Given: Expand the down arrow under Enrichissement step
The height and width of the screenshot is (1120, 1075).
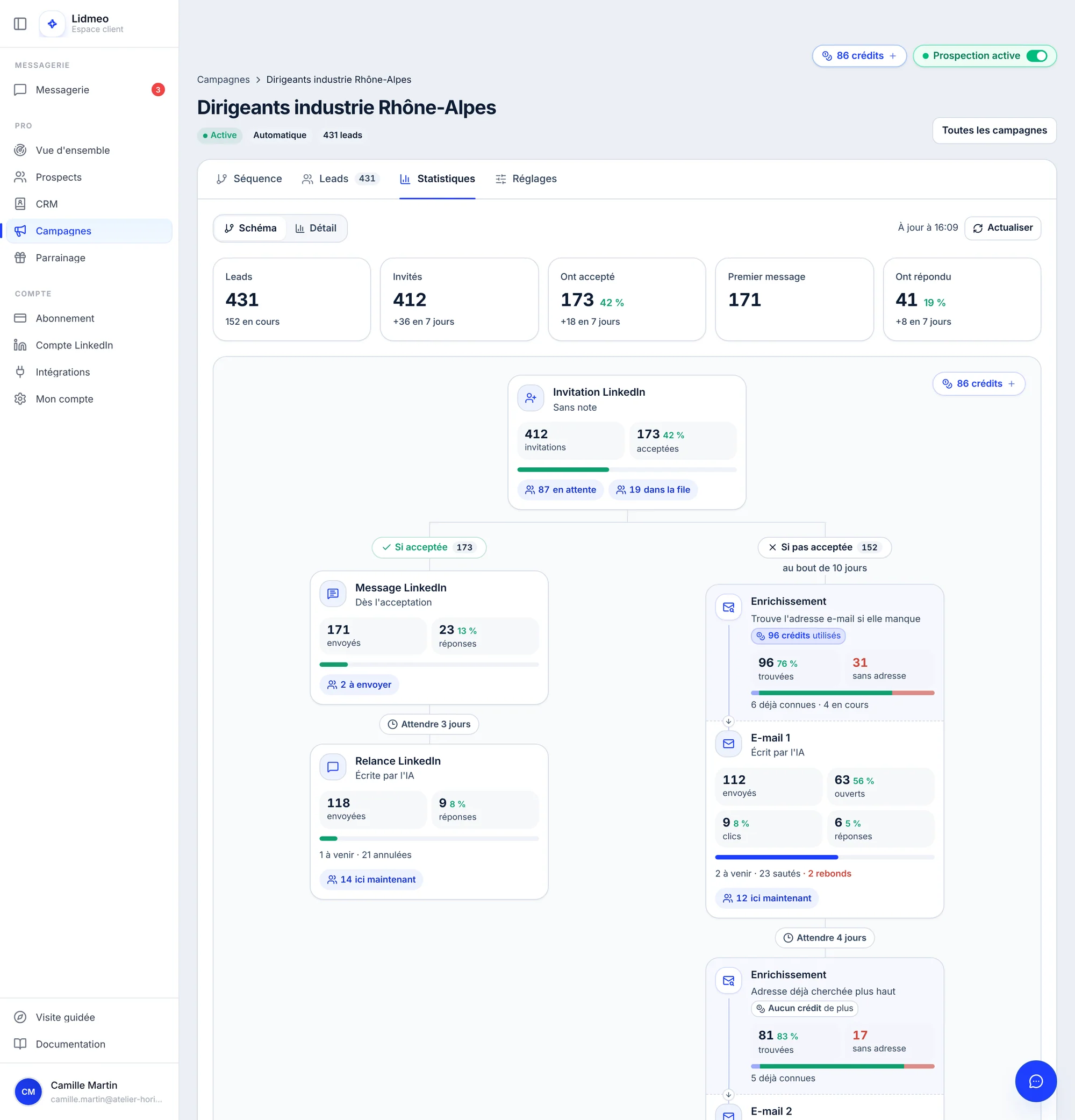Looking at the screenshot, I should pos(728,721).
